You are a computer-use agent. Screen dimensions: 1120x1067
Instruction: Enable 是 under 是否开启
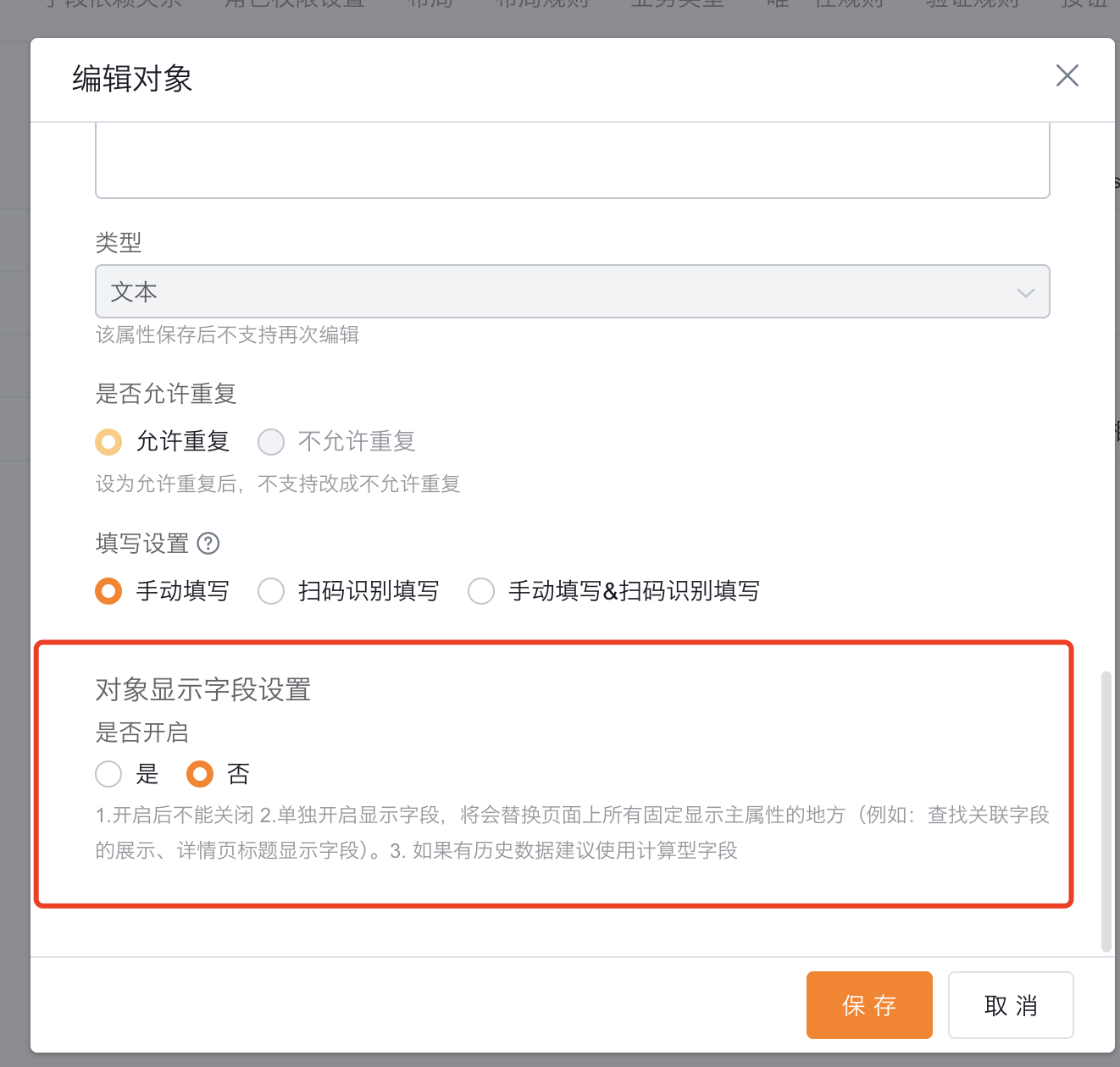click(108, 773)
